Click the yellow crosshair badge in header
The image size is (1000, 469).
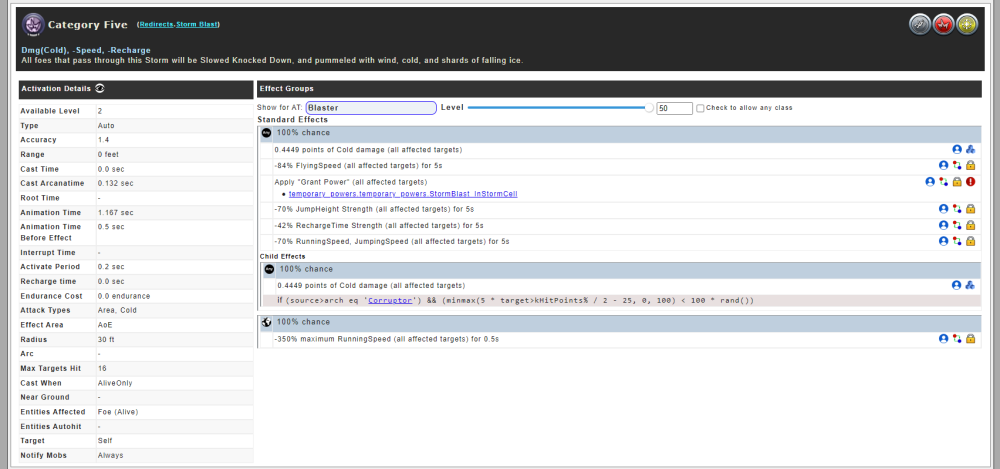coord(966,25)
